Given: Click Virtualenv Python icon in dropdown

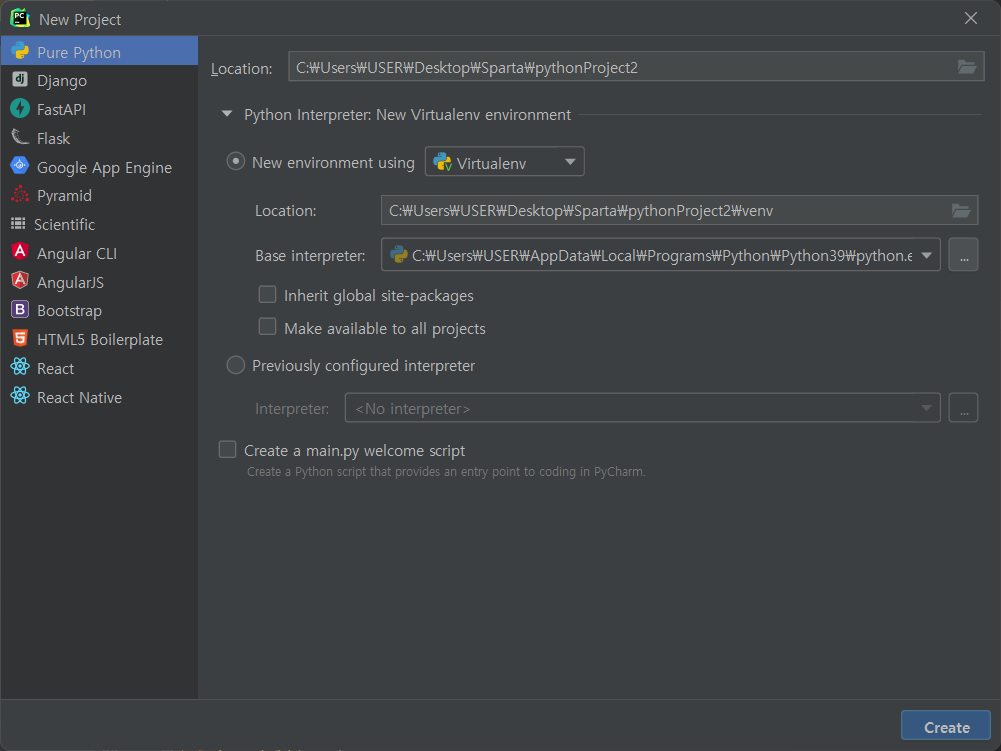Looking at the screenshot, I should [x=442, y=162].
